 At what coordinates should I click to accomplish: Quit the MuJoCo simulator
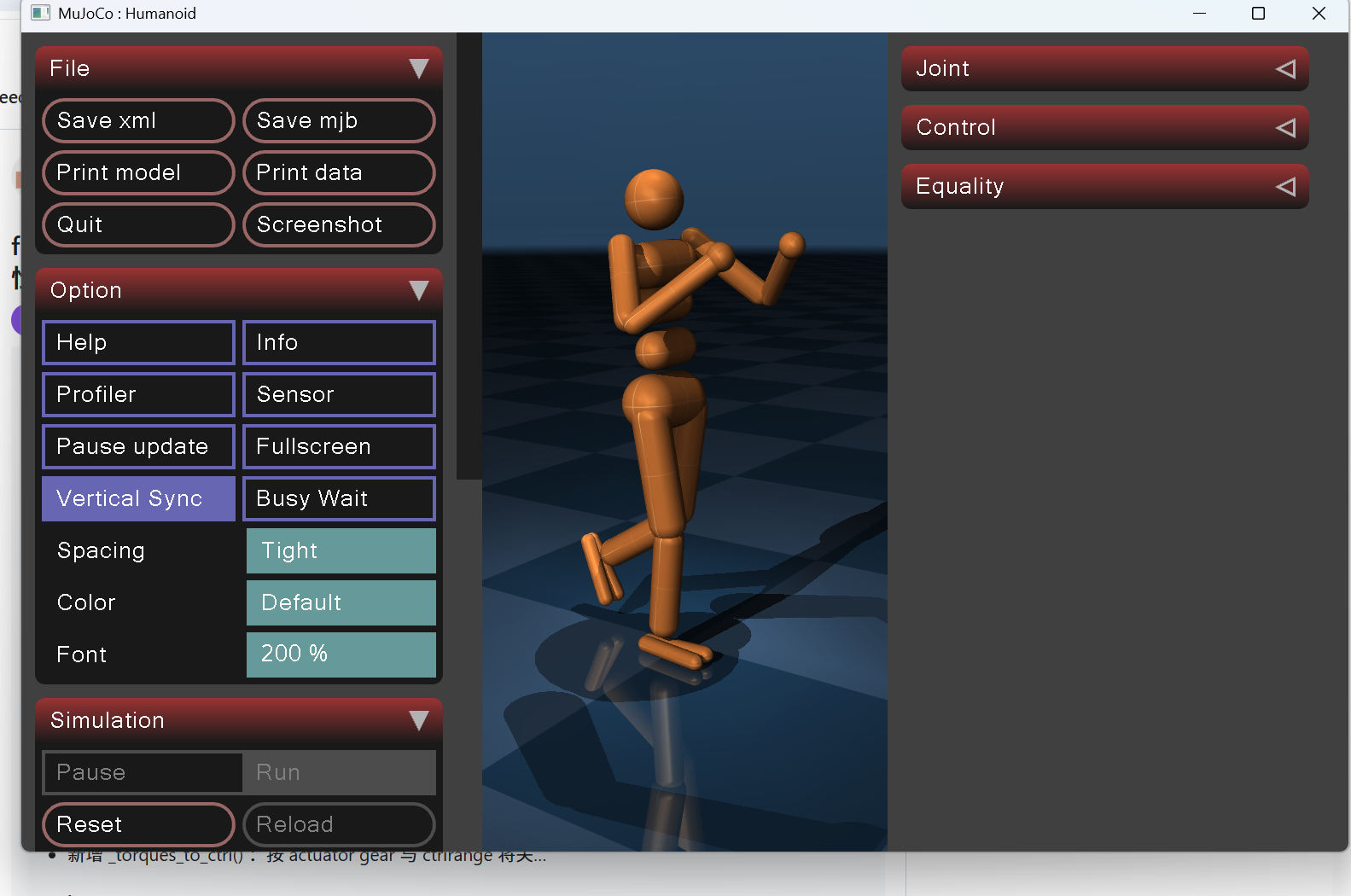click(138, 224)
